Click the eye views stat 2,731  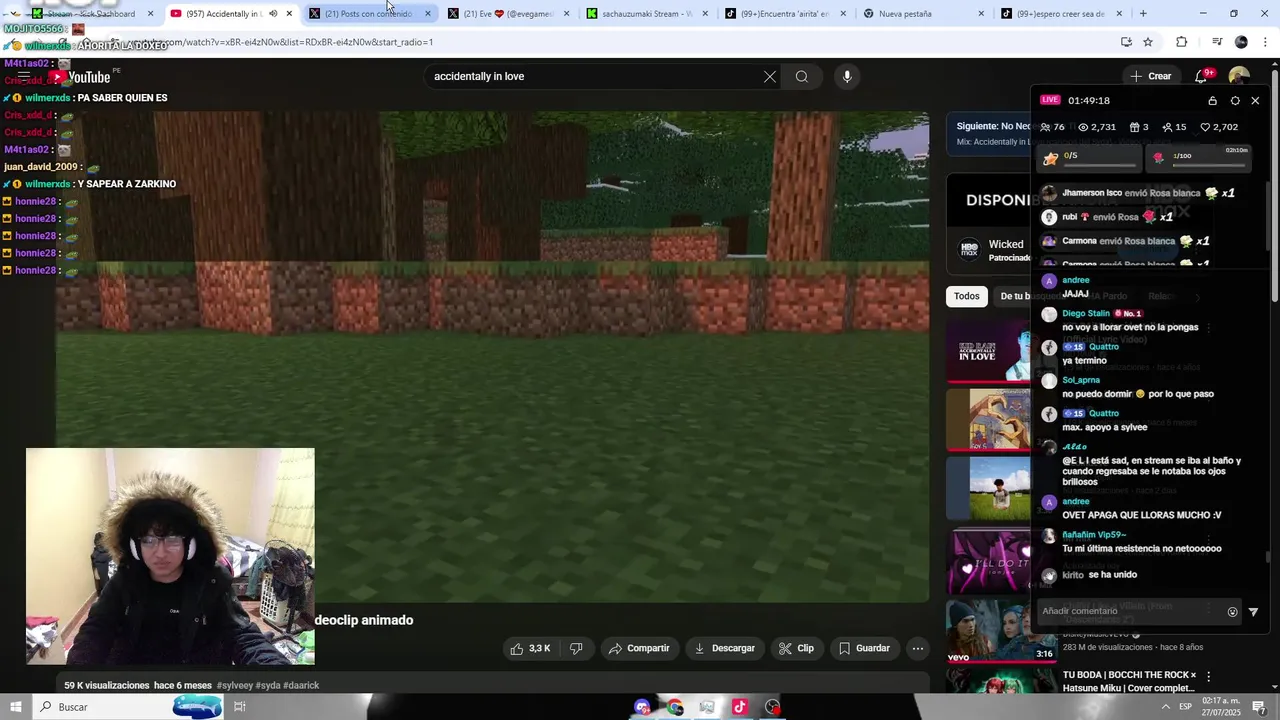[1096, 127]
